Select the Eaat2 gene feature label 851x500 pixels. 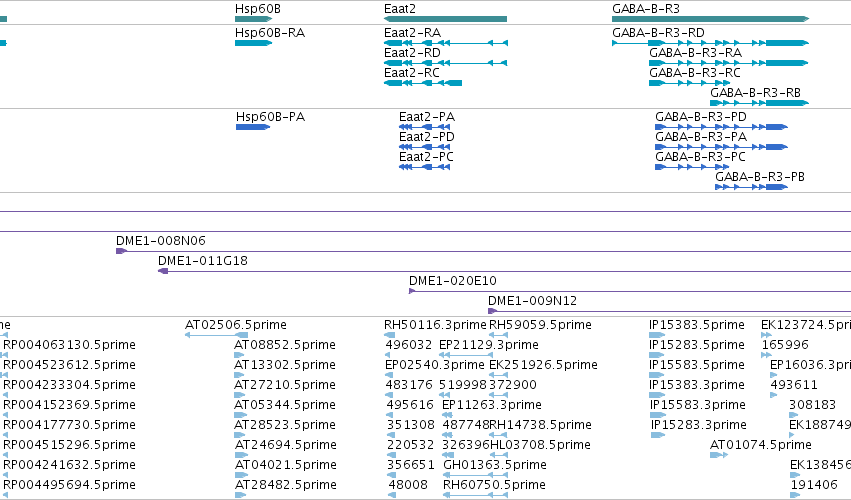pyautogui.click(x=399, y=9)
